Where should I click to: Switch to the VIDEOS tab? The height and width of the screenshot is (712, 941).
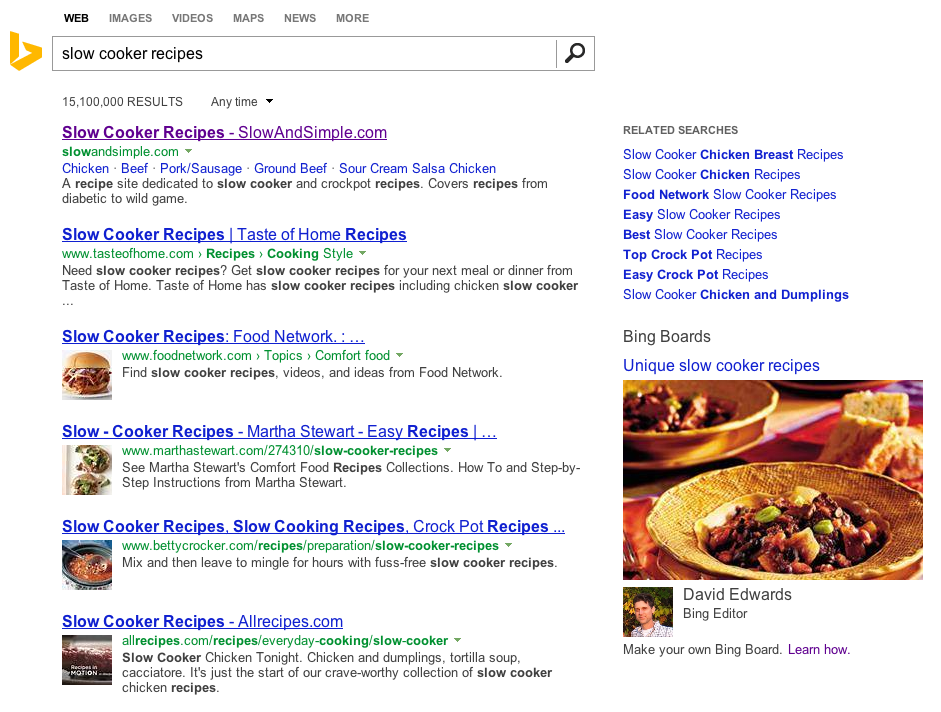coord(192,18)
